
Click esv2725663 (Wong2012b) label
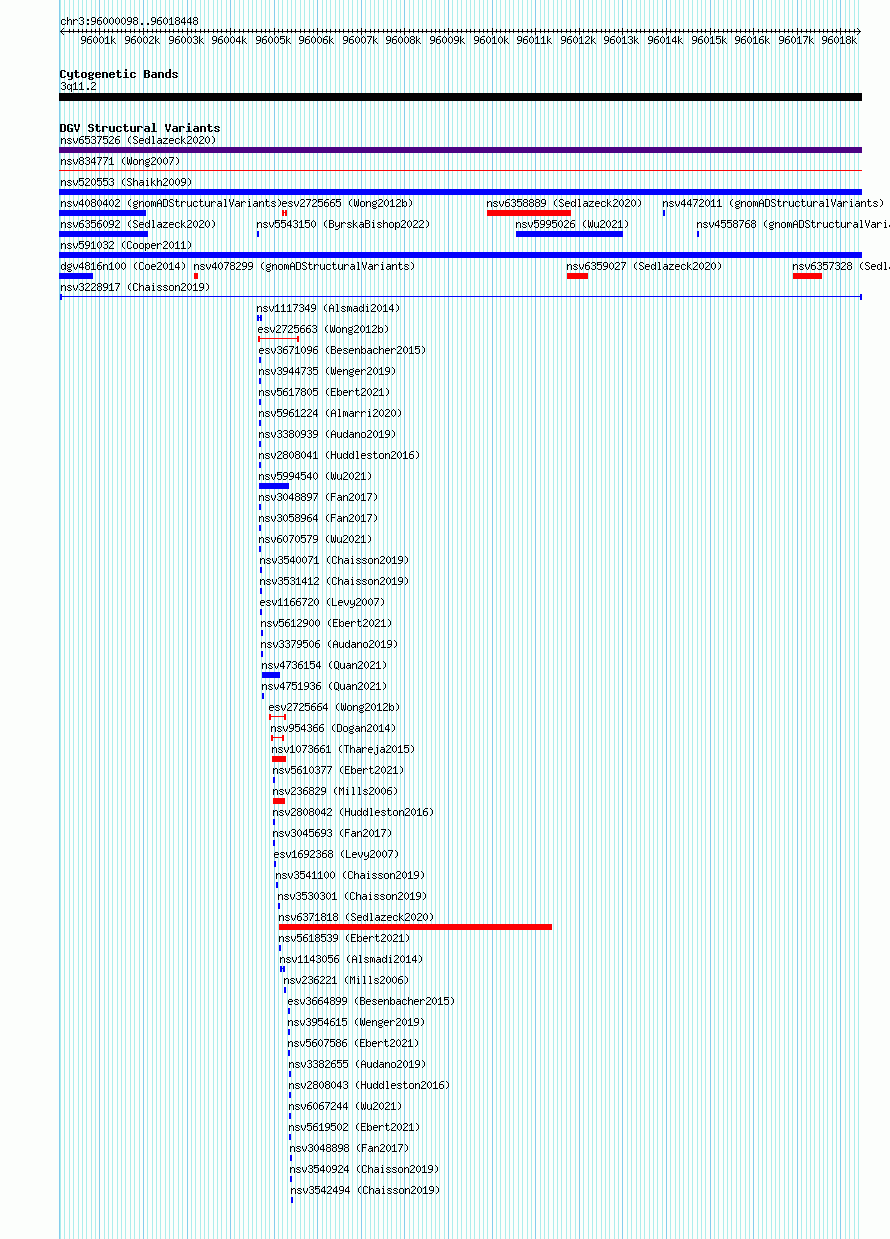[323, 329]
